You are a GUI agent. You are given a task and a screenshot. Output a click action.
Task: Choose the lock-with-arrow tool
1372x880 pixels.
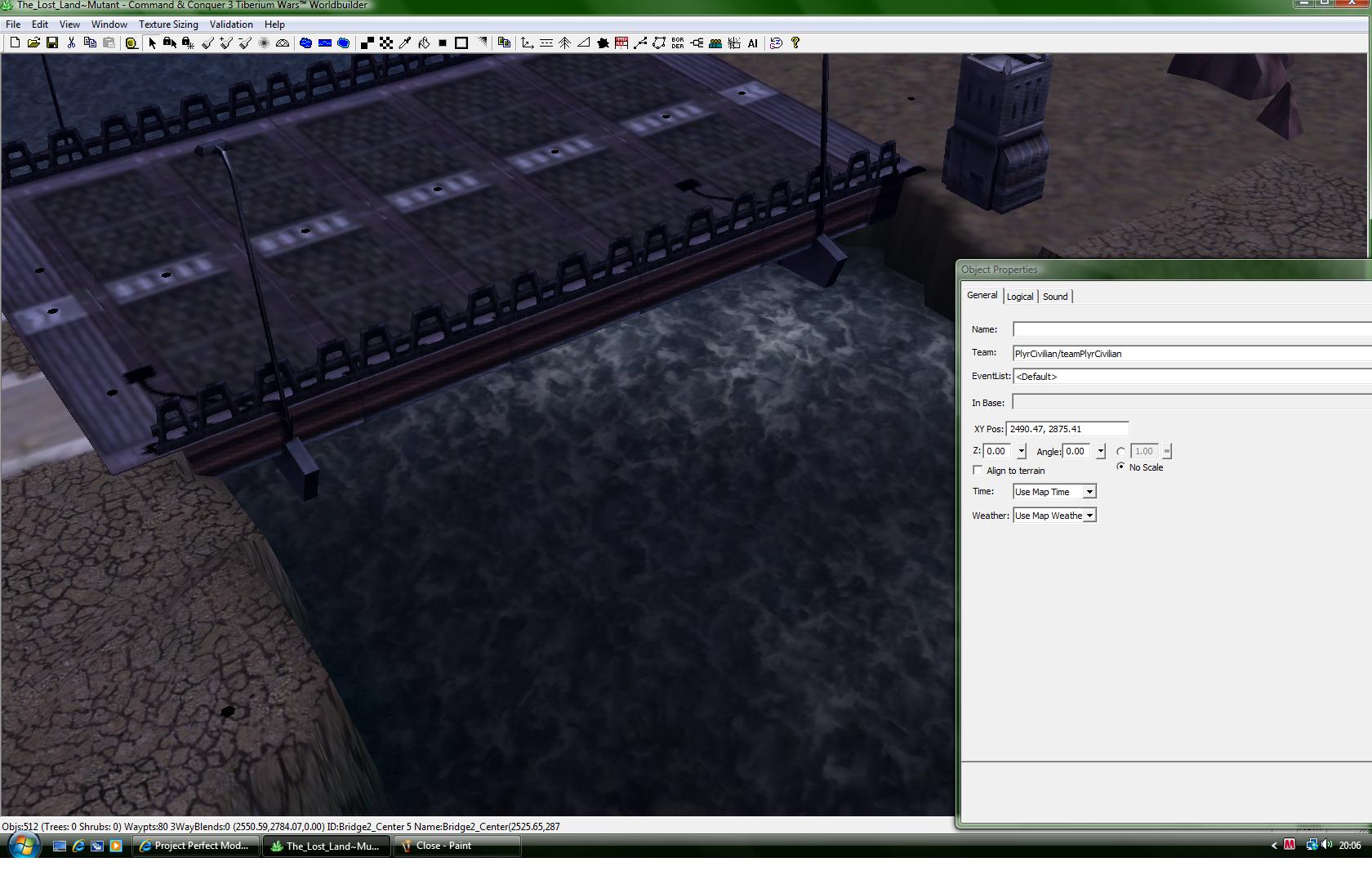pyautogui.click(x=170, y=42)
